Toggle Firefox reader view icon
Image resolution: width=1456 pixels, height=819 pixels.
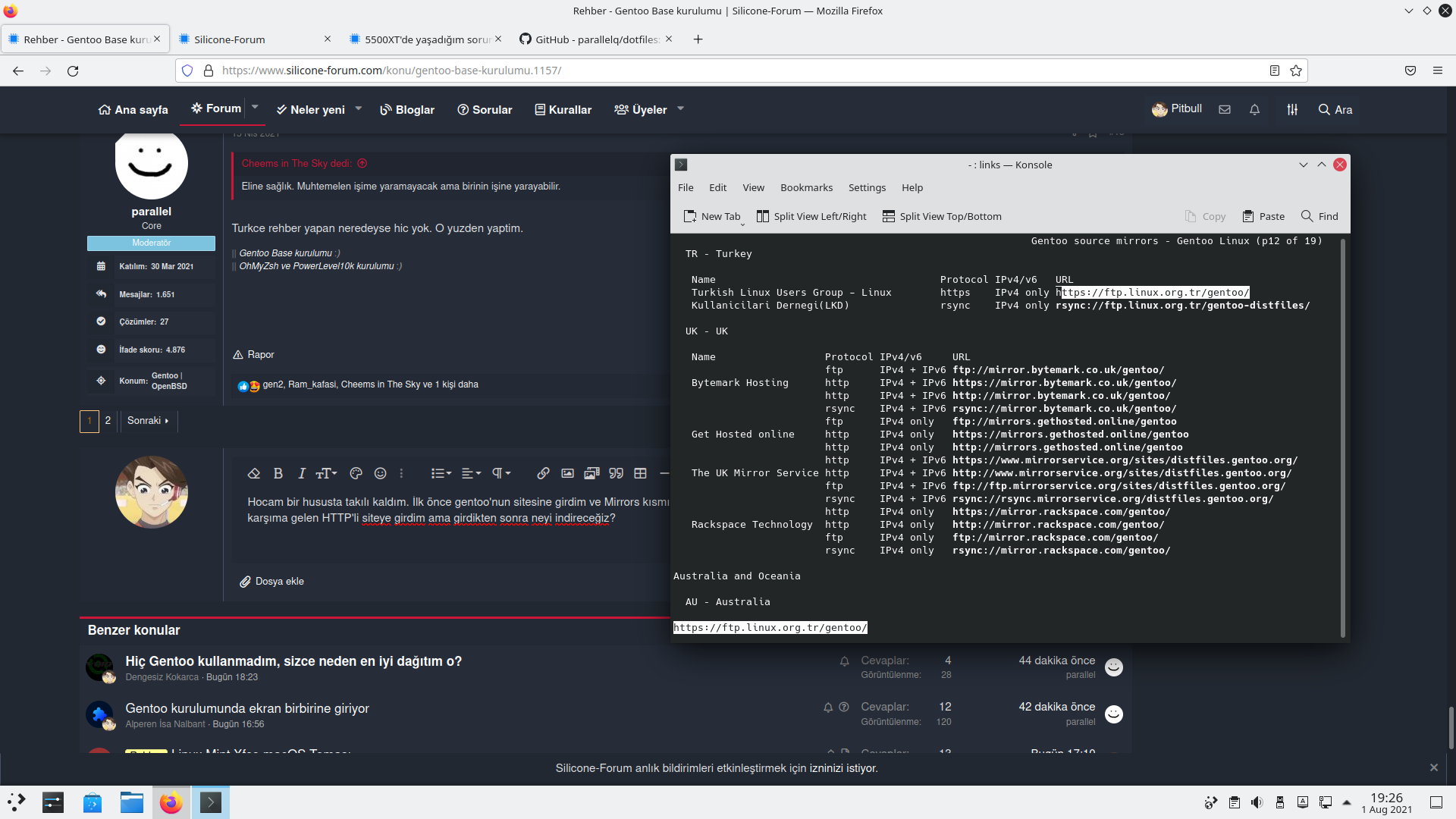[1275, 71]
